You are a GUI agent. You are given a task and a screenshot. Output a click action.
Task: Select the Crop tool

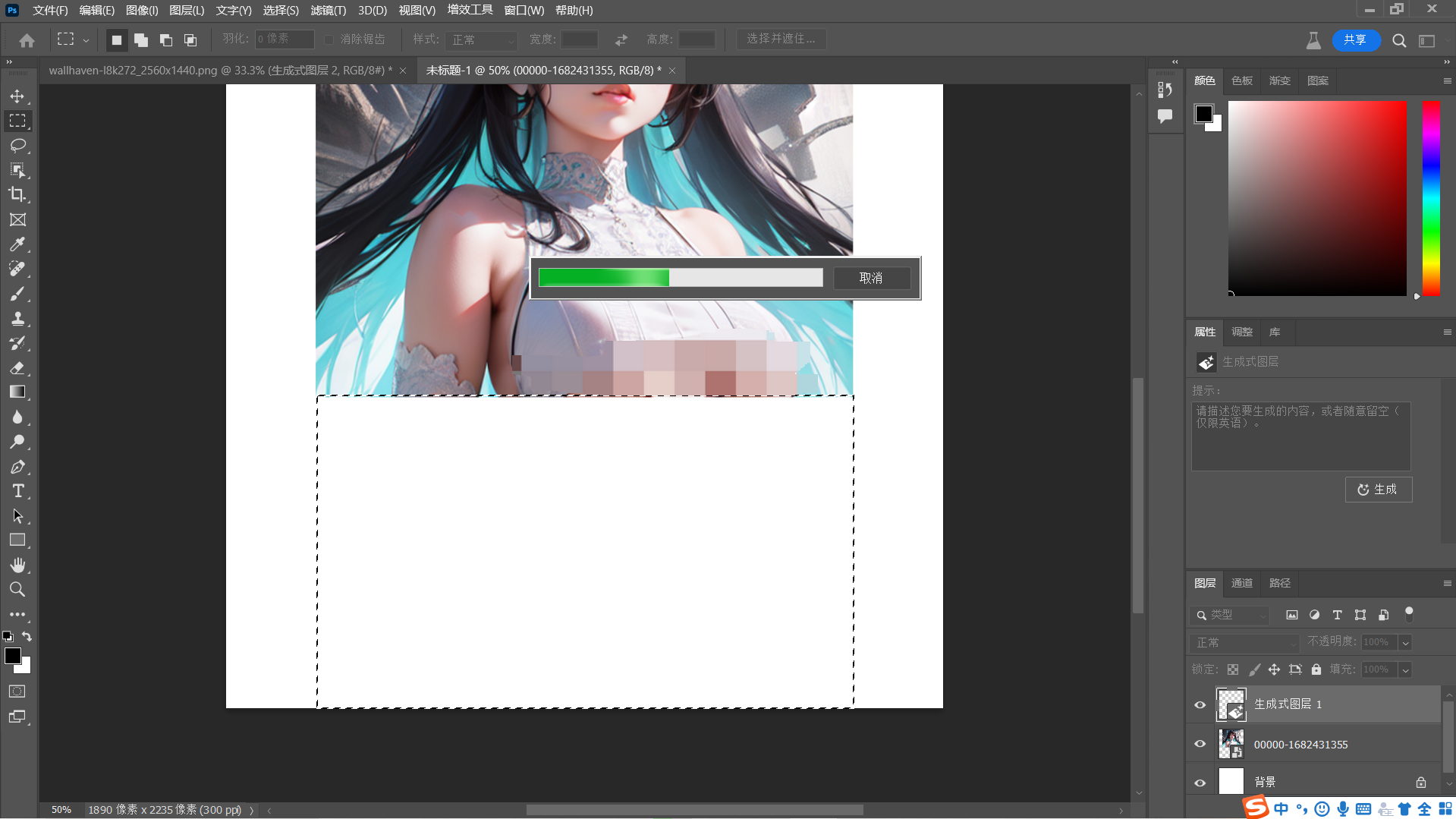[x=17, y=194]
